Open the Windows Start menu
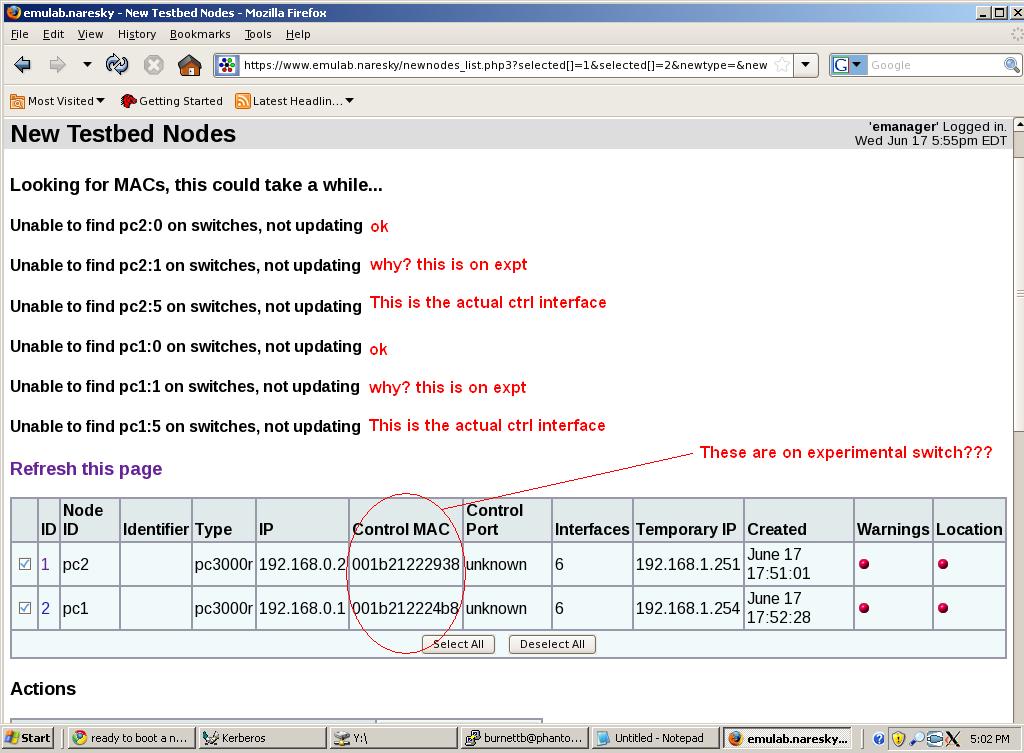 point(27,738)
